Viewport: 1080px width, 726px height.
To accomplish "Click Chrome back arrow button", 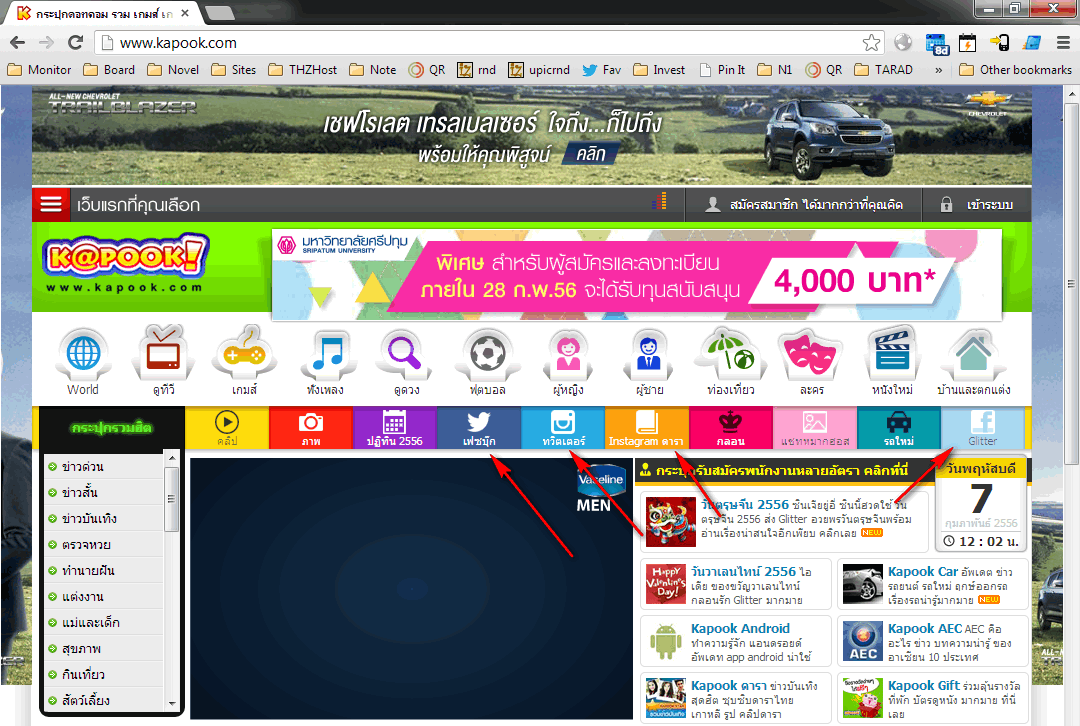I will (17, 43).
